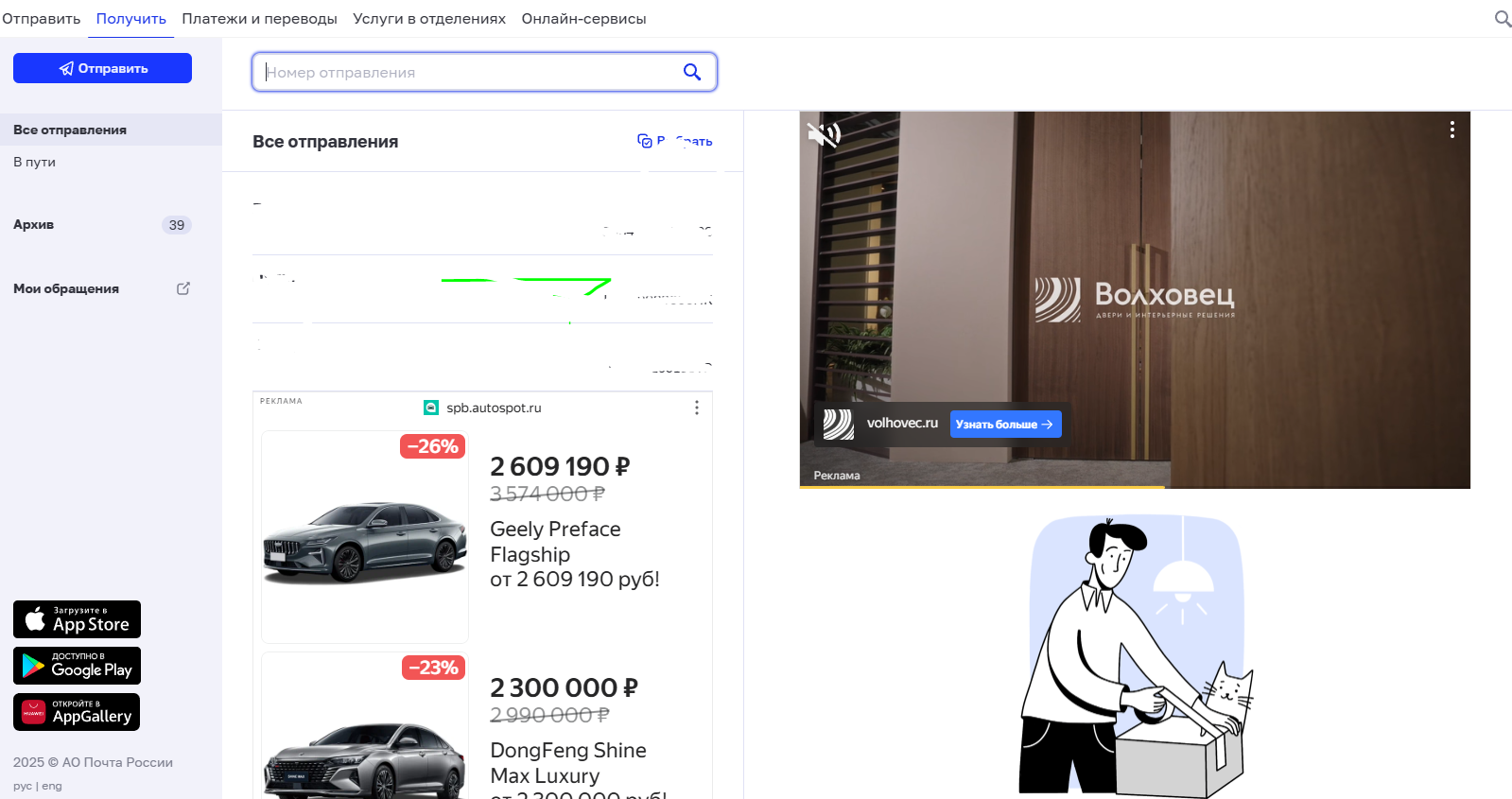
Task: Open the Huawei AppGallery badge
Action: 77,712
